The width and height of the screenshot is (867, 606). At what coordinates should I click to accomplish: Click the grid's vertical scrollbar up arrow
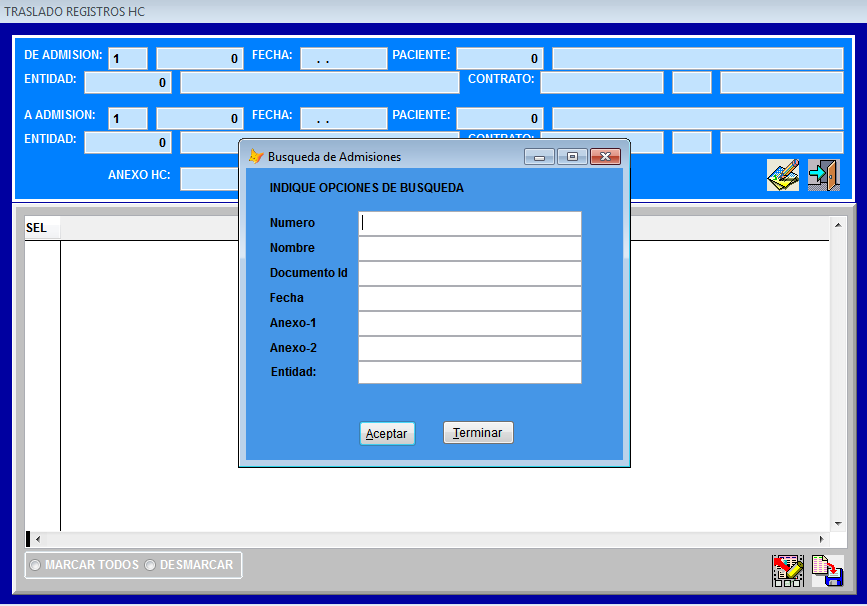838,225
